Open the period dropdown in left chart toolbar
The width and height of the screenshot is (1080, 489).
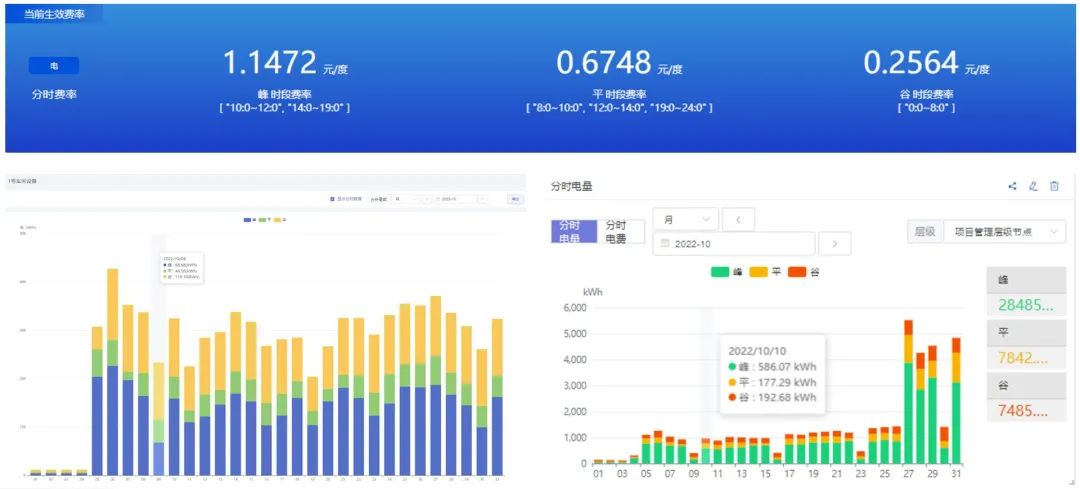pyautogui.click(x=404, y=199)
